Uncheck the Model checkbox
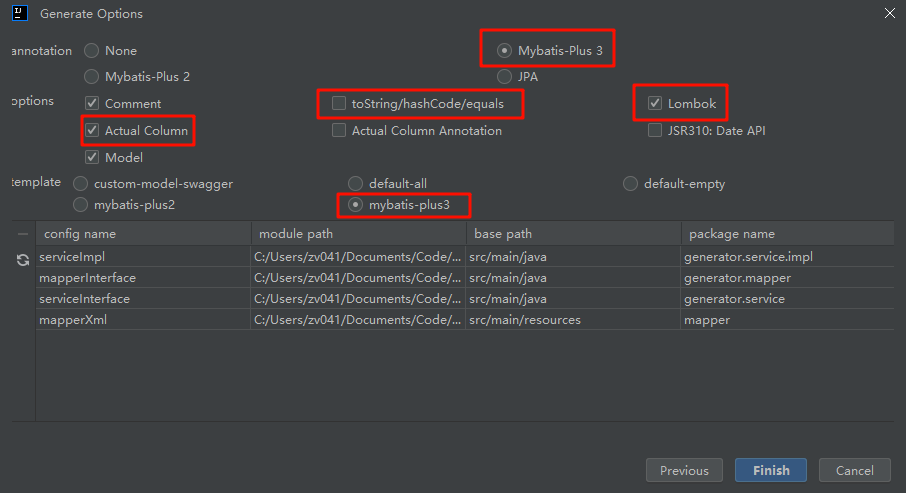The height and width of the screenshot is (493, 906). point(92,157)
